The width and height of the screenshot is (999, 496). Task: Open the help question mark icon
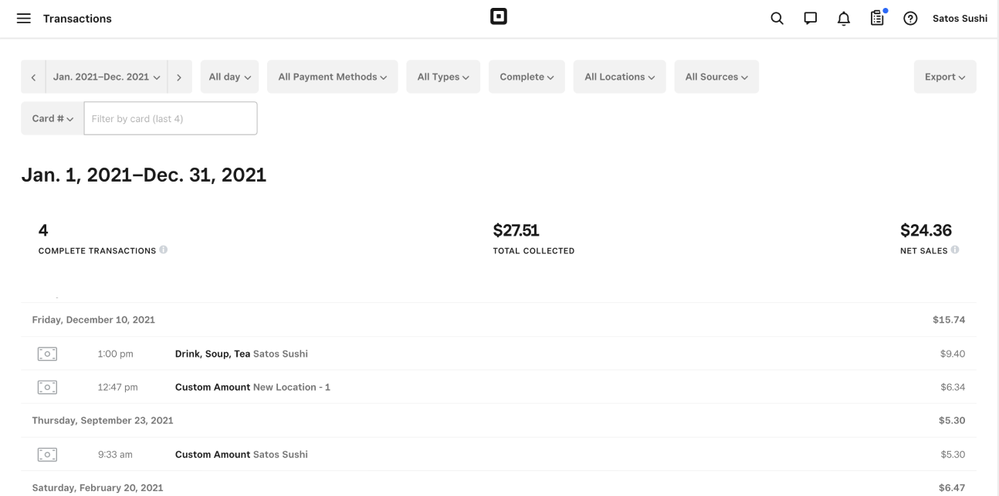click(910, 19)
